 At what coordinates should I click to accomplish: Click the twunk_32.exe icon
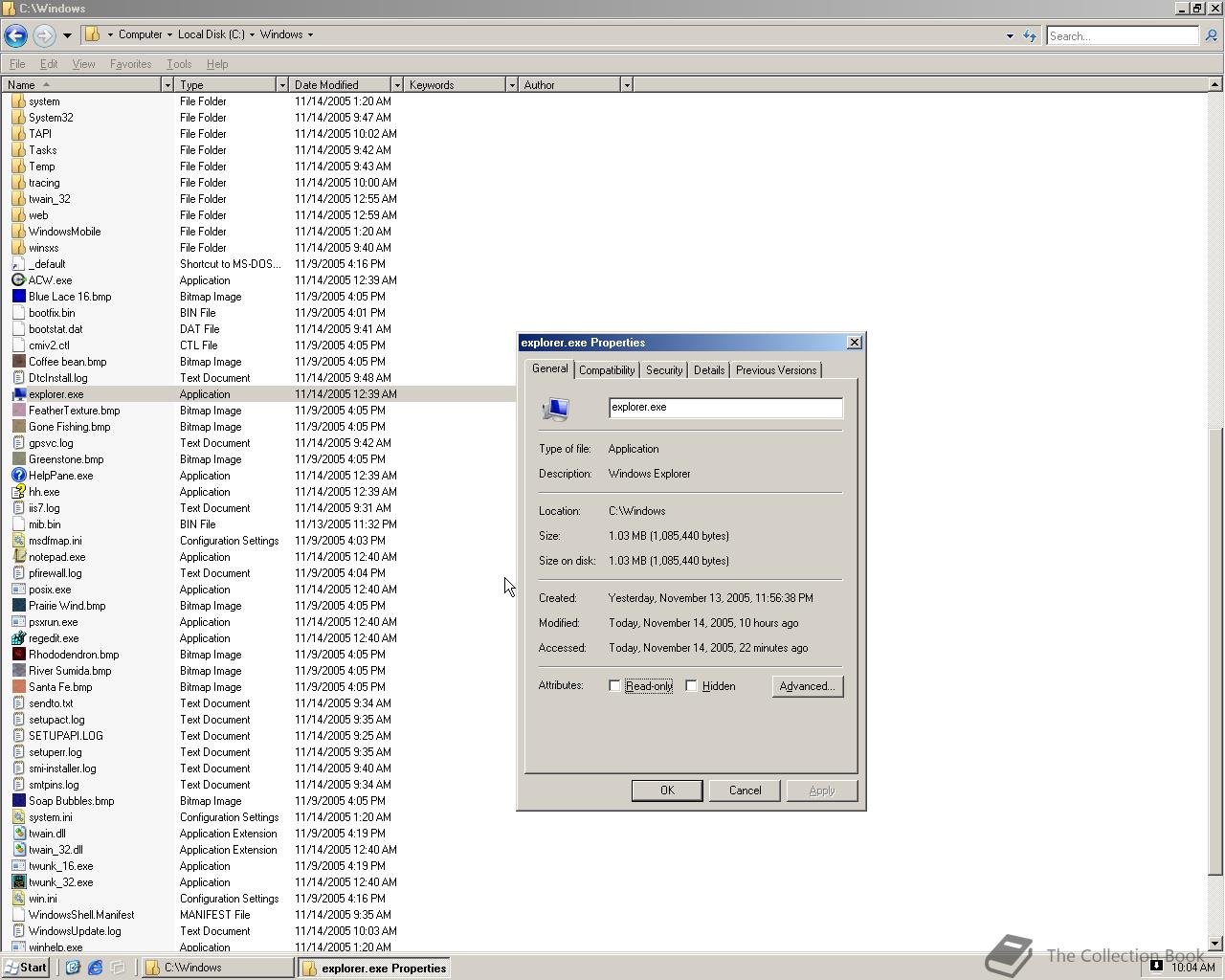pyautogui.click(x=18, y=882)
